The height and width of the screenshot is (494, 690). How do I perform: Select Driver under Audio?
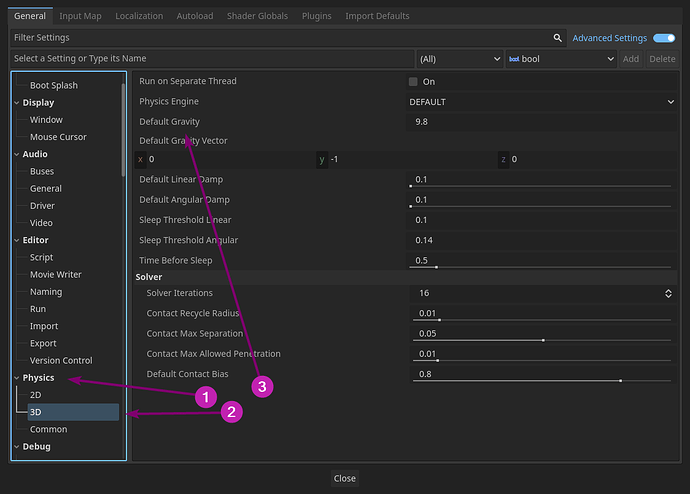[42, 205]
